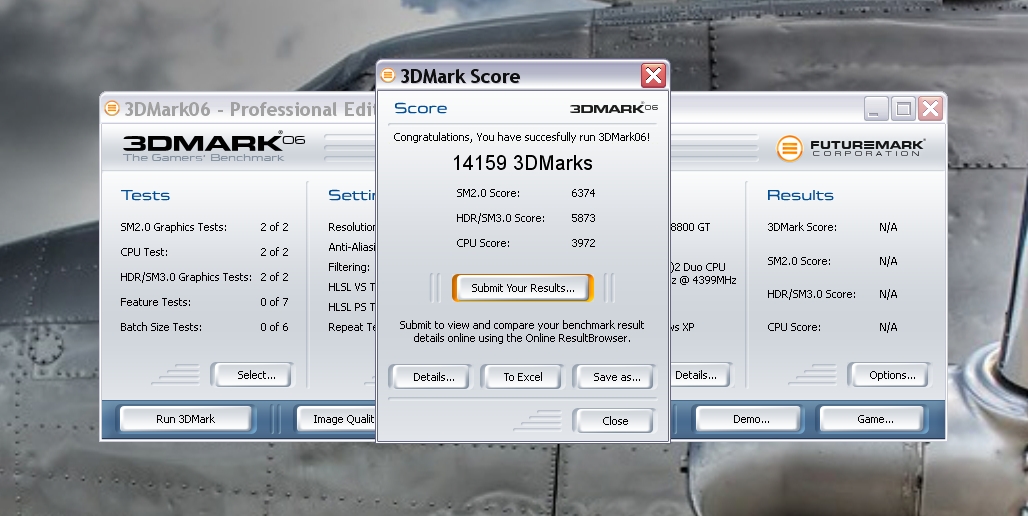Minimize the 3DMark06 main window
The height and width of the screenshot is (516, 1028).
coord(875,108)
